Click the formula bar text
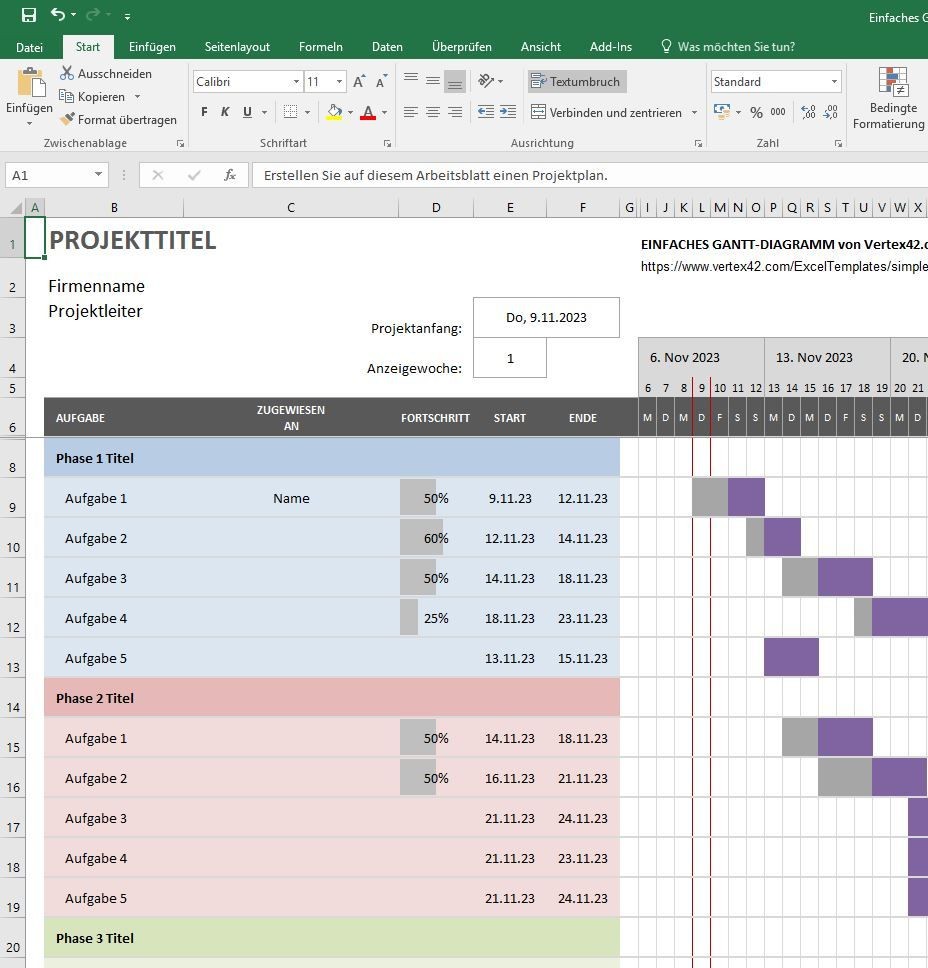928x968 pixels. point(435,175)
